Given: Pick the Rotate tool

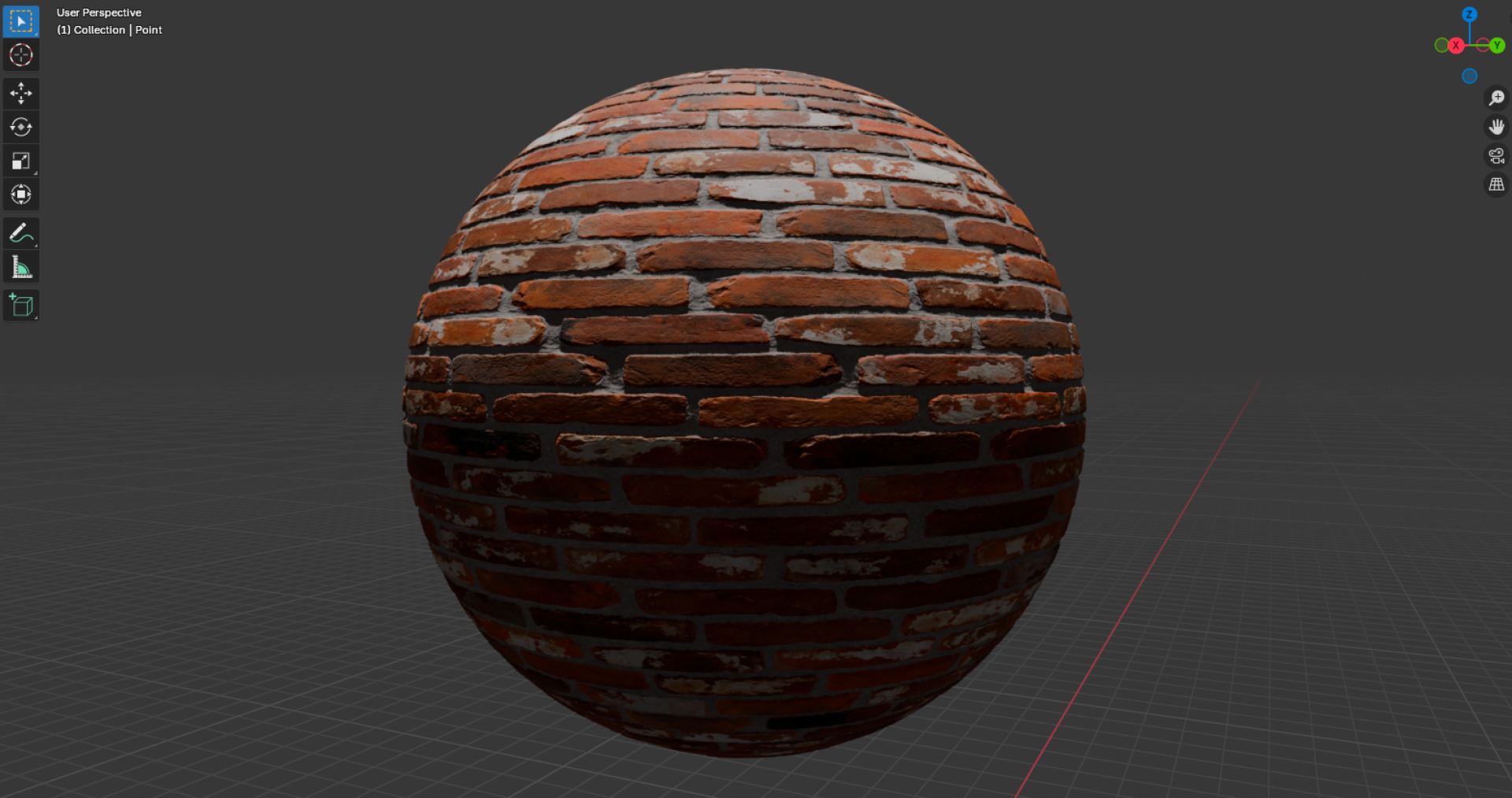Looking at the screenshot, I should point(20,127).
